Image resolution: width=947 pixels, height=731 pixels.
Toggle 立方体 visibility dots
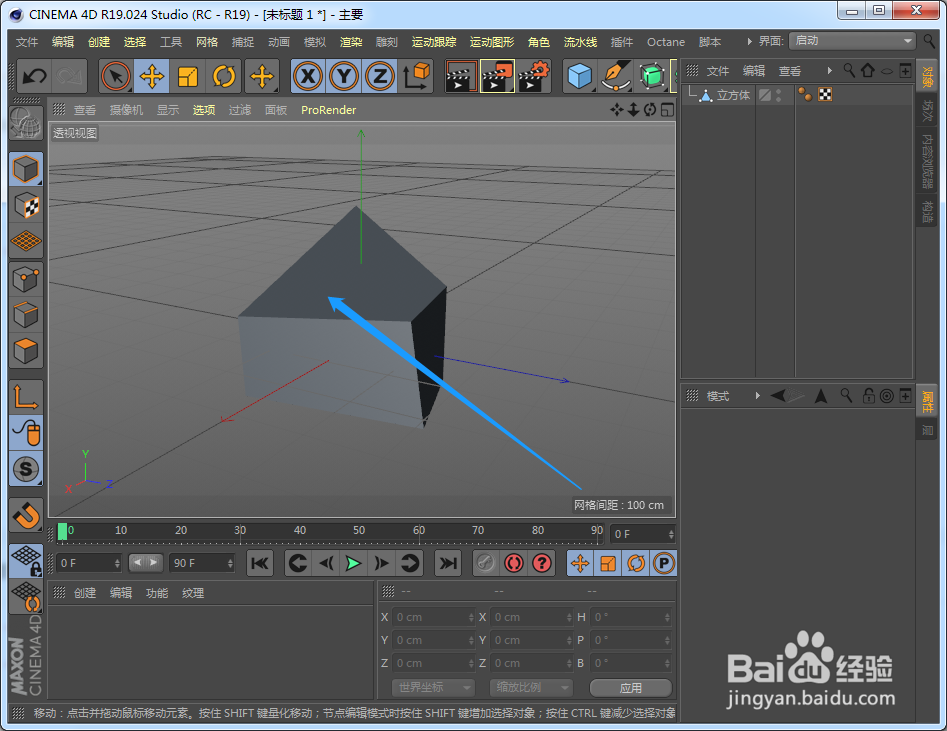779,95
